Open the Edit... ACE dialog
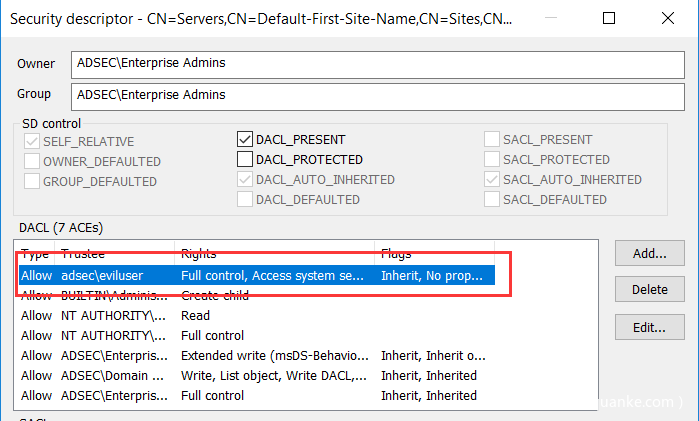The width and height of the screenshot is (699, 421). [650, 326]
